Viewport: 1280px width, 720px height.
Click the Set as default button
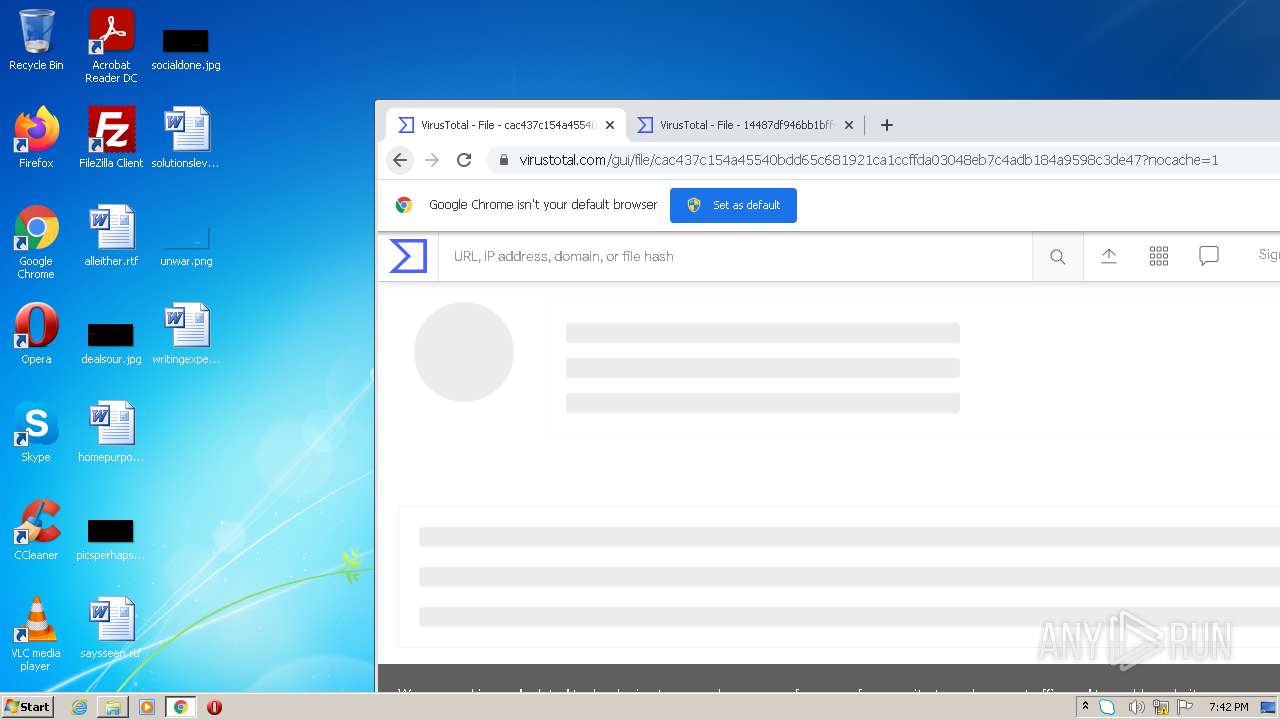tap(733, 205)
